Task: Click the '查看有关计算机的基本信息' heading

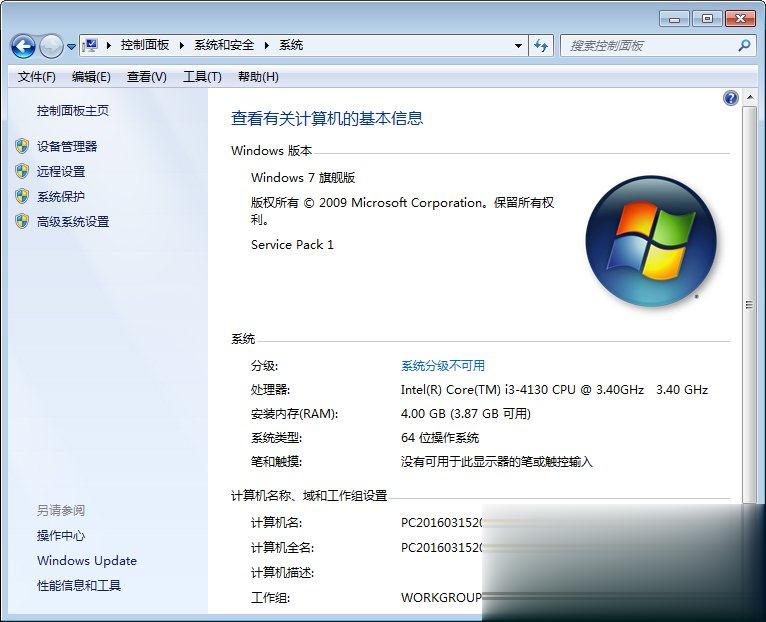Action: (x=327, y=118)
